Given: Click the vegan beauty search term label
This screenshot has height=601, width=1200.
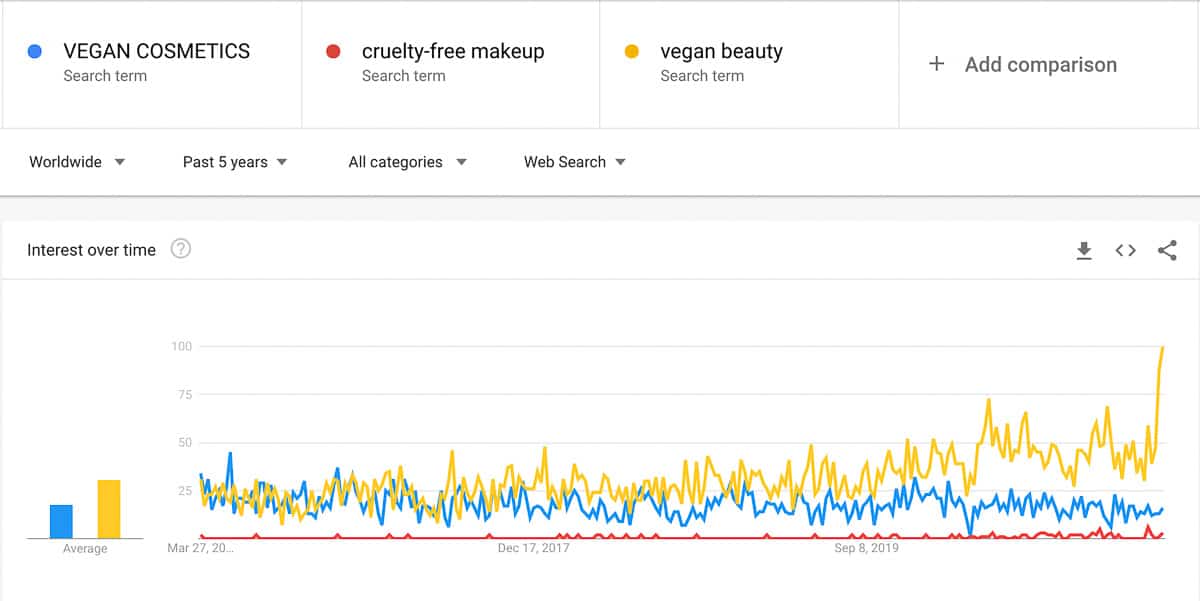Looking at the screenshot, I should (x=720, y=51).
